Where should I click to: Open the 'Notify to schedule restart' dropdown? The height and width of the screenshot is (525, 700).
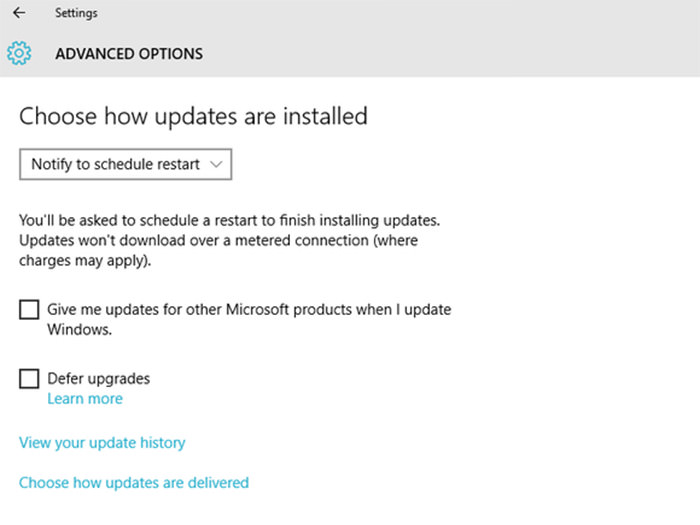126,164
